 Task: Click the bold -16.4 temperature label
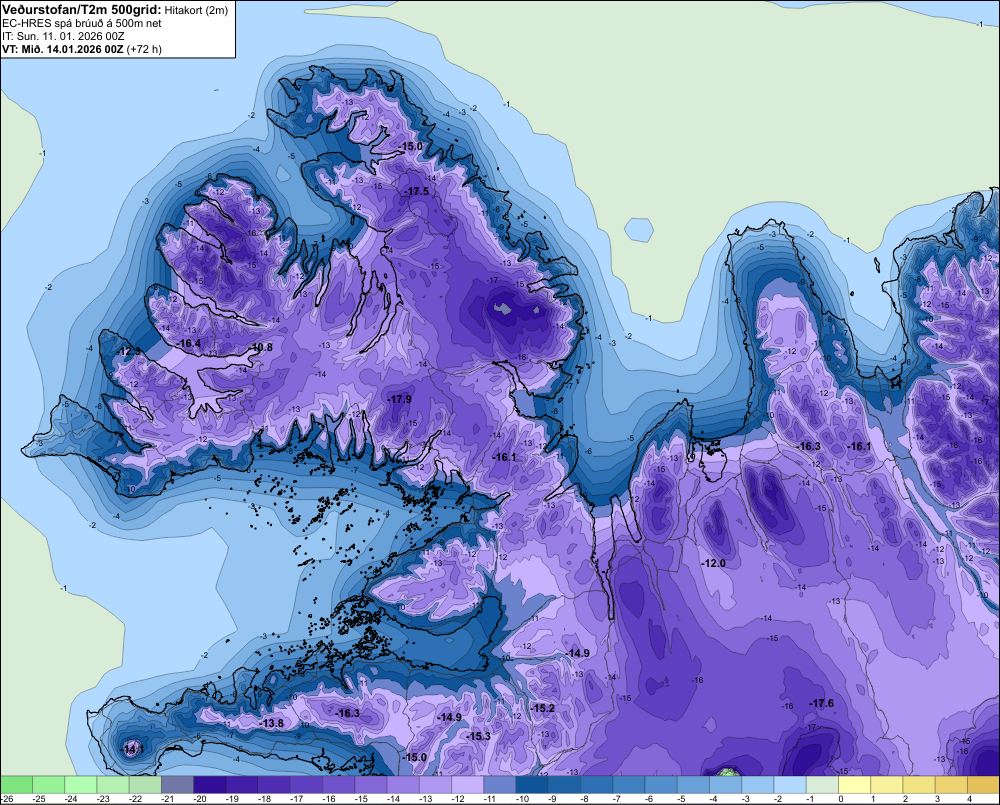click(188, 343)
